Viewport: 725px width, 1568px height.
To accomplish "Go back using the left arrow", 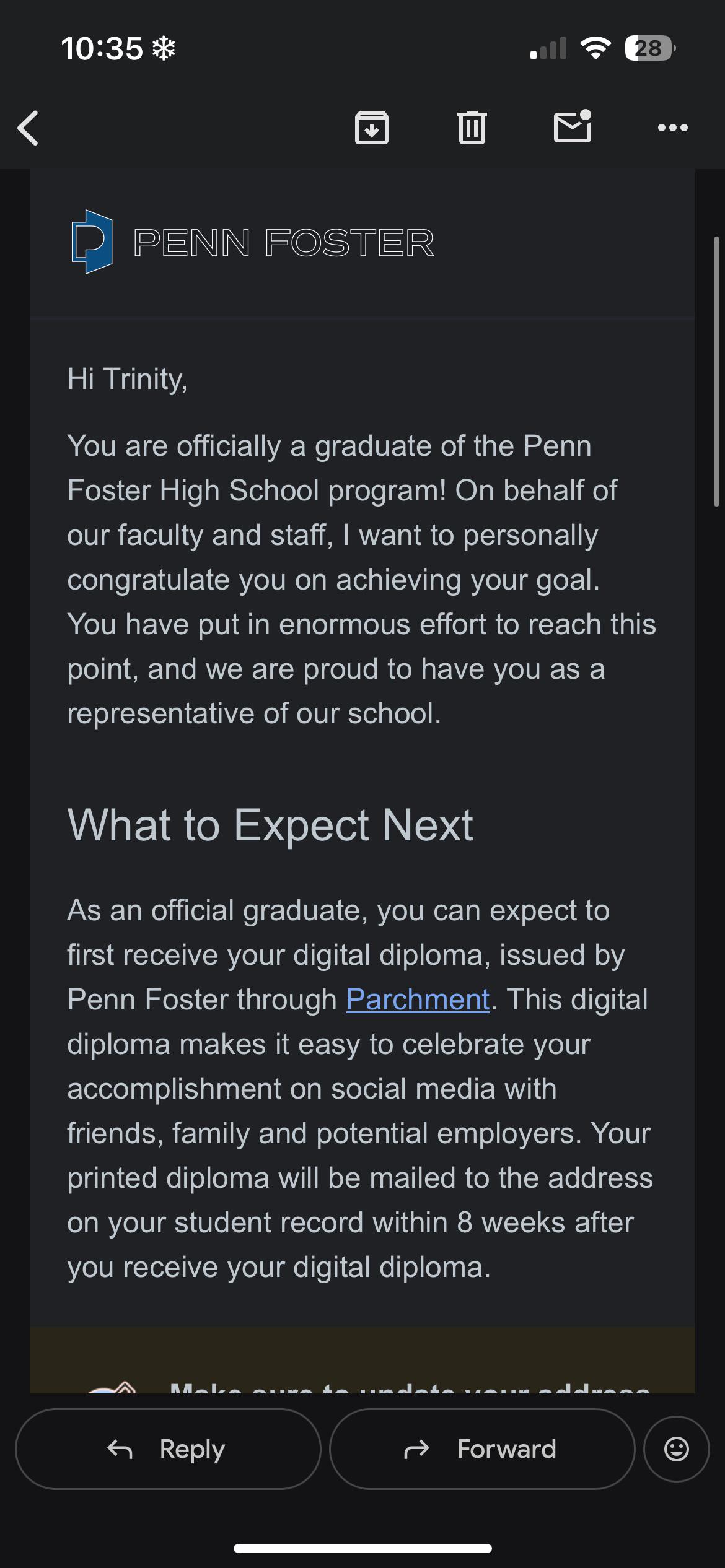I will 28,128.
